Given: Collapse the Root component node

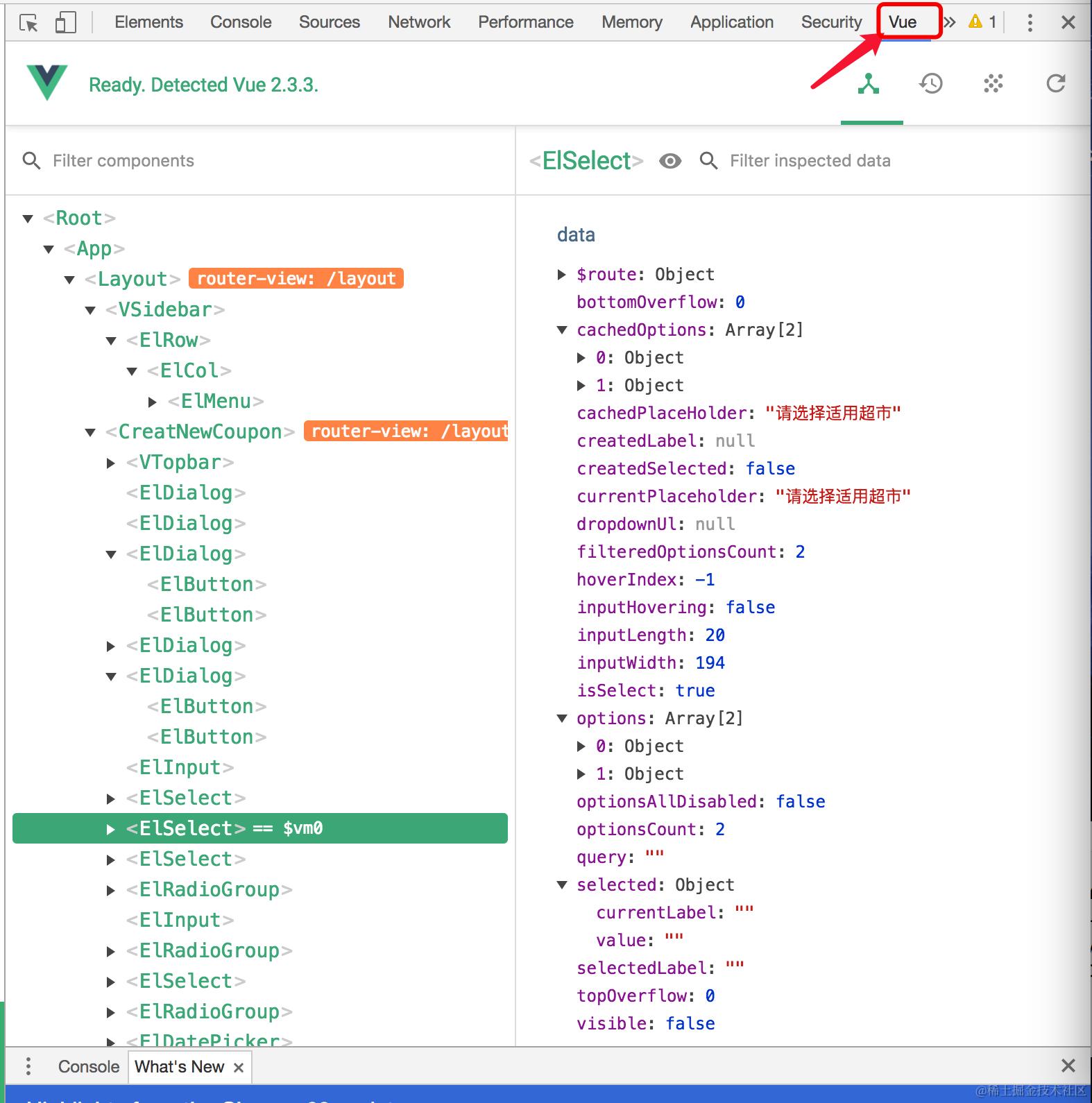Looking at the screenshot, I should [x=28, y=219].
